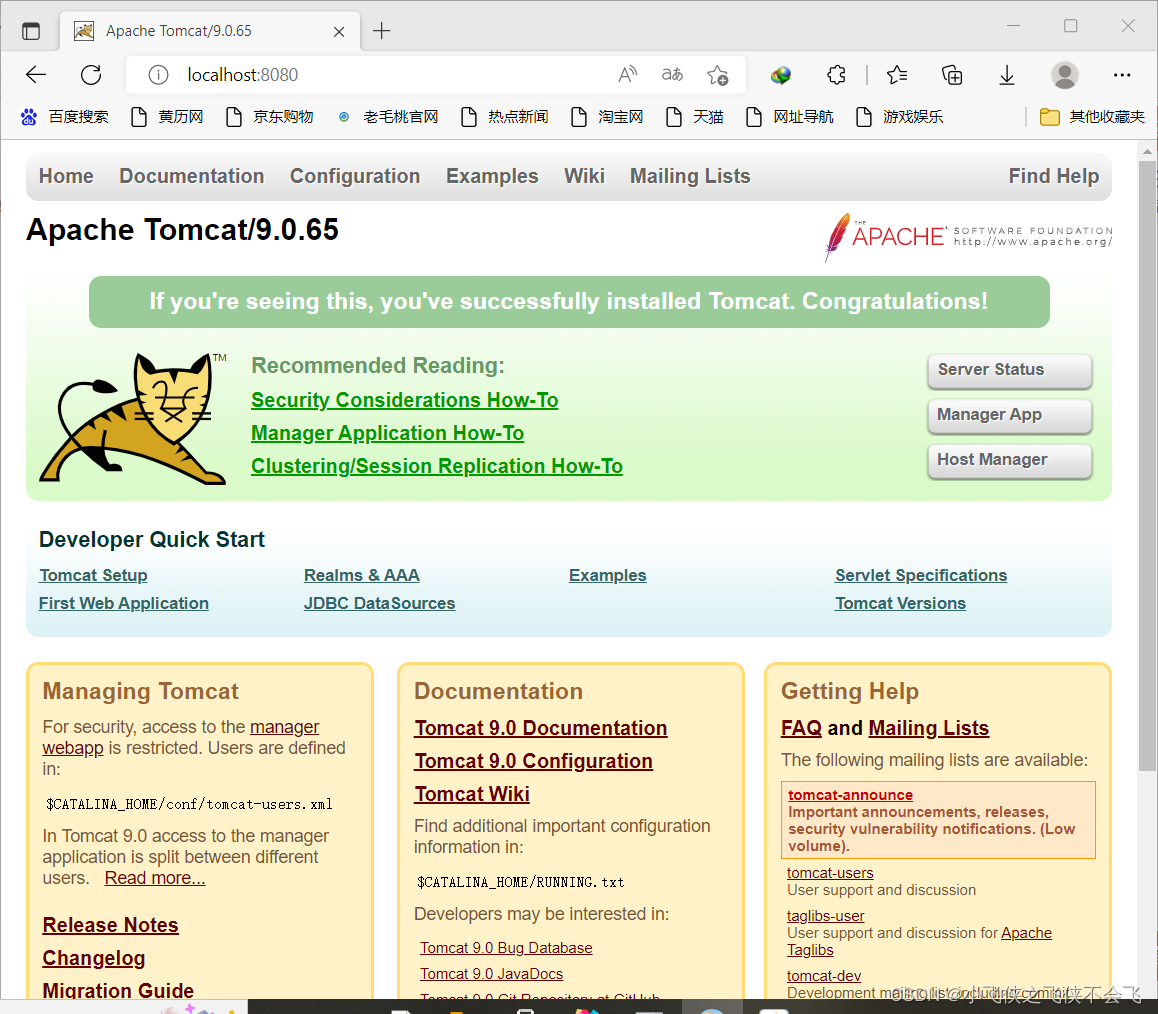
Task: Open the 淘宝网 bookmark
Action: 607,117
